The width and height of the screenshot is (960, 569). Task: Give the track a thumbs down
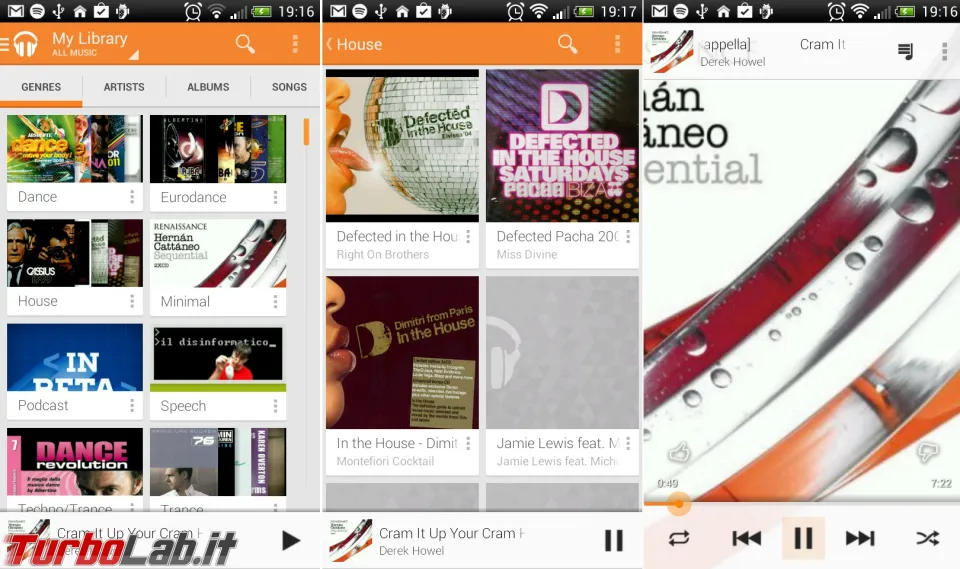pyautogui.click(x=928, y=453)
